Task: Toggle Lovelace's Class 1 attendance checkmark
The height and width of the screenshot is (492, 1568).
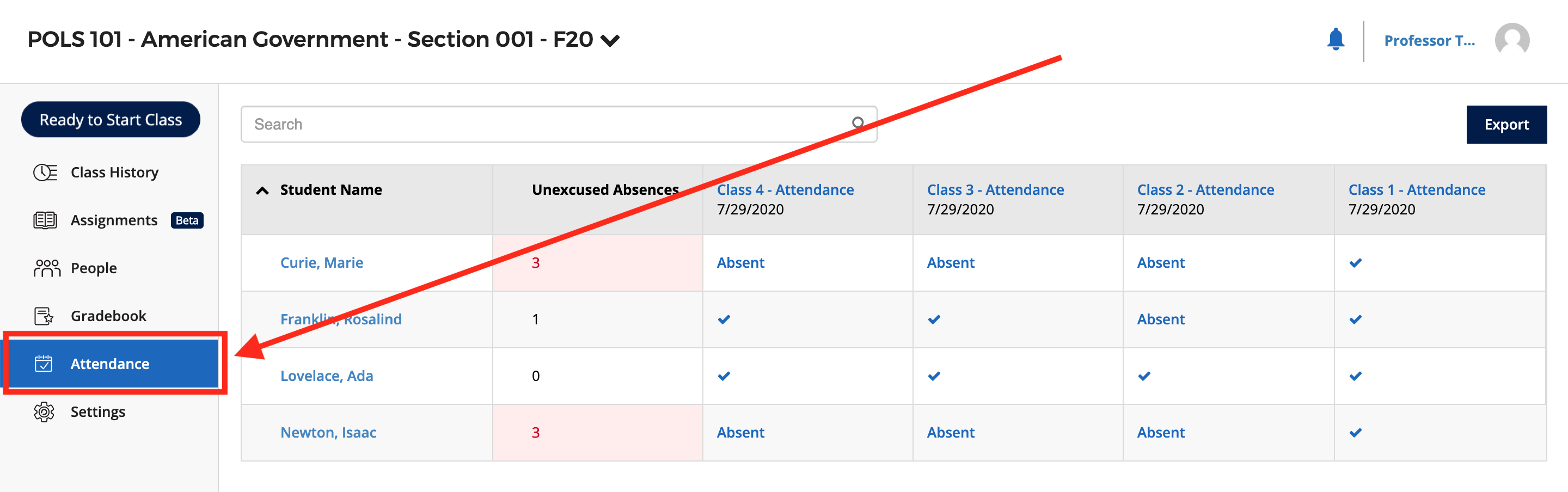Action: (x=1356, y=376)
